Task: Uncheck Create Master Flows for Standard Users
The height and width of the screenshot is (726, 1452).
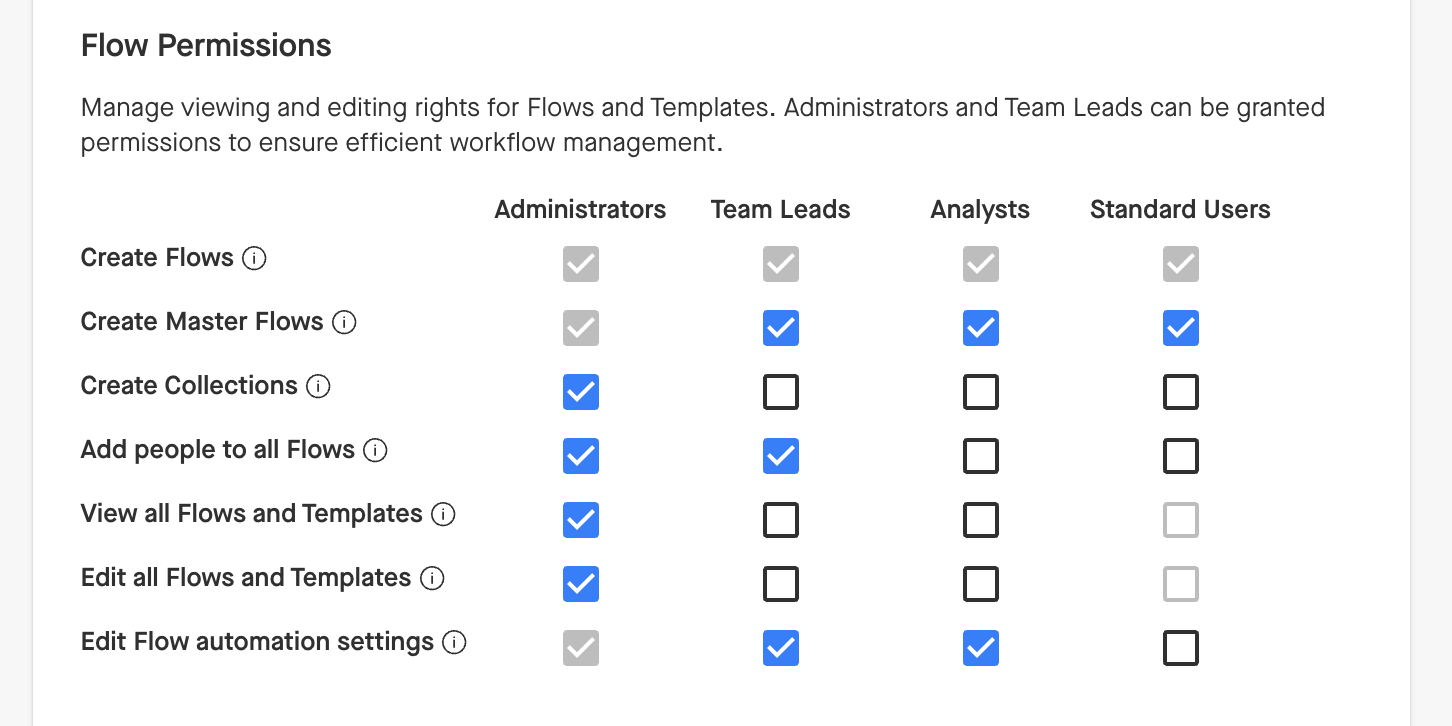Action: coord(1181,328)
